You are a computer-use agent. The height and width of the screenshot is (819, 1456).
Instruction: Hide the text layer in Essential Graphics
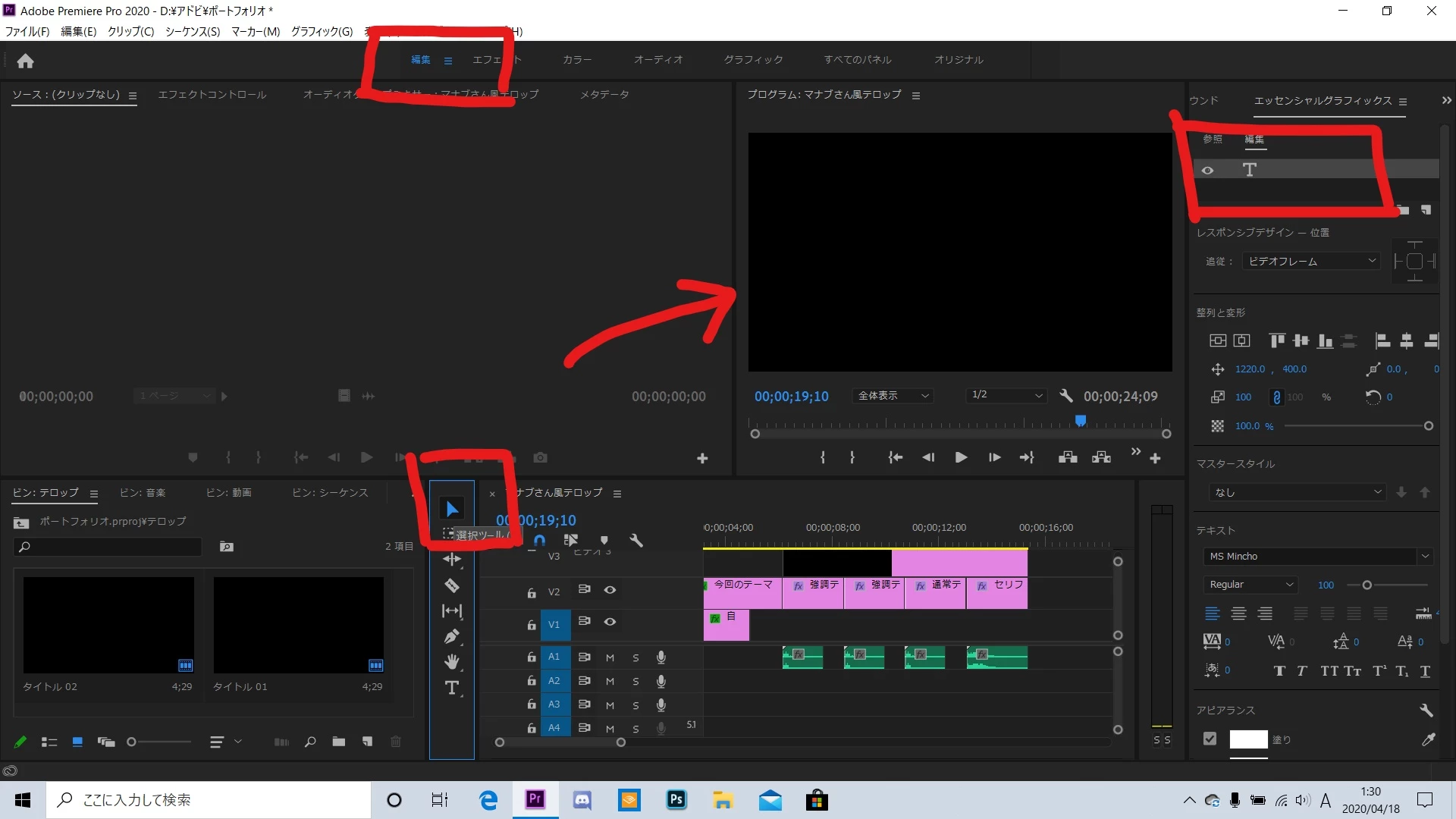click(x=1207, y=171)
